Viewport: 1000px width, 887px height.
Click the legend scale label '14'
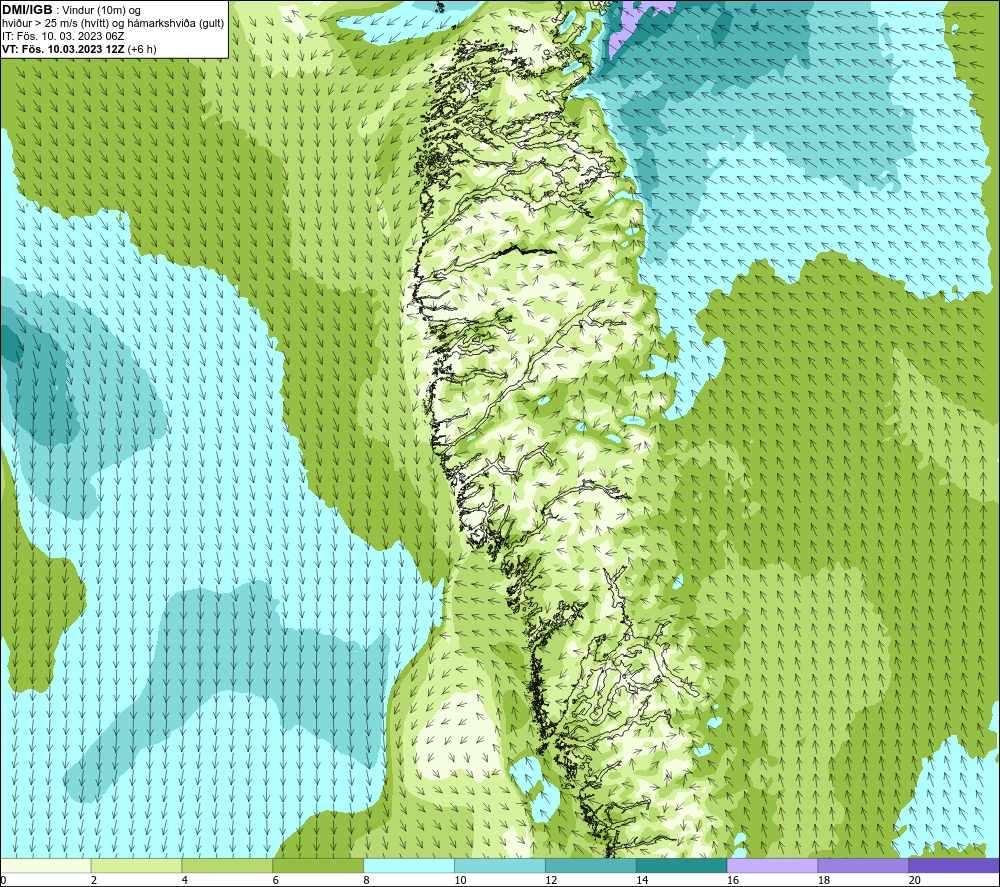coord(642,880)
